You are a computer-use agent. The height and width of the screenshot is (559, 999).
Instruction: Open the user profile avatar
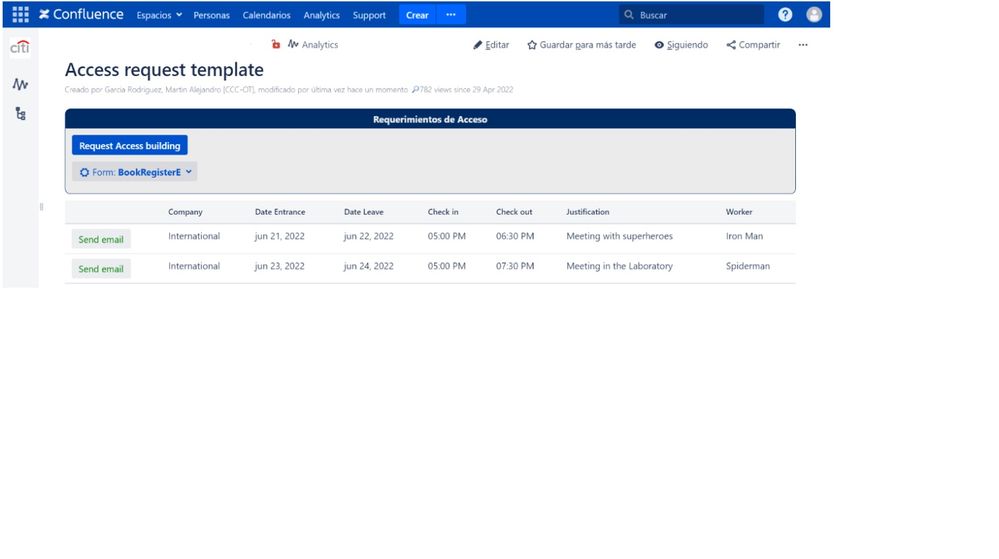tap(814, 15)
